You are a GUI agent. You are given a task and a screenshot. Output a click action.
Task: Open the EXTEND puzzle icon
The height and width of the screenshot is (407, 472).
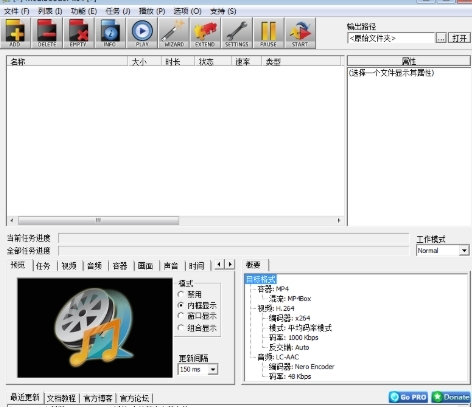pos(205,33)
